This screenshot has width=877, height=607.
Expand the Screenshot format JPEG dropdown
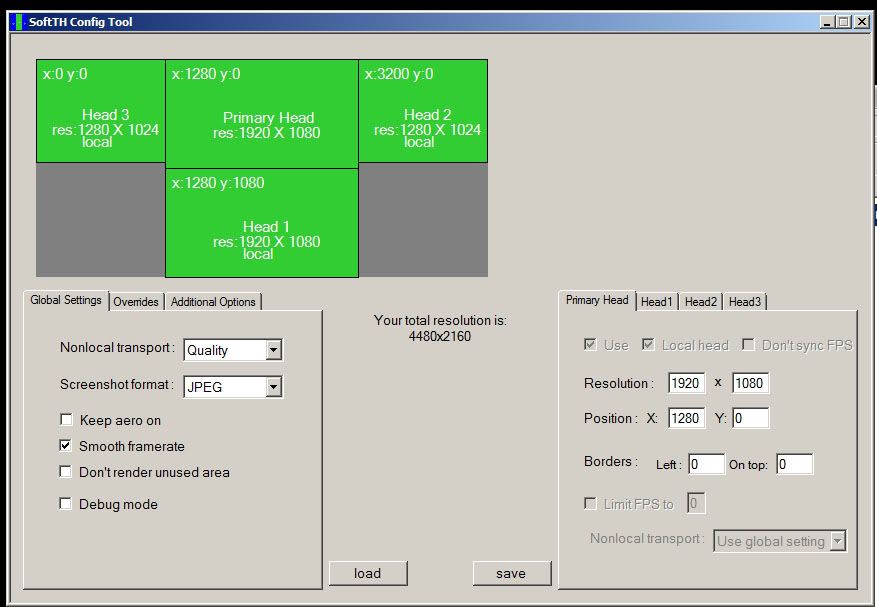click(x=273, y=386)
